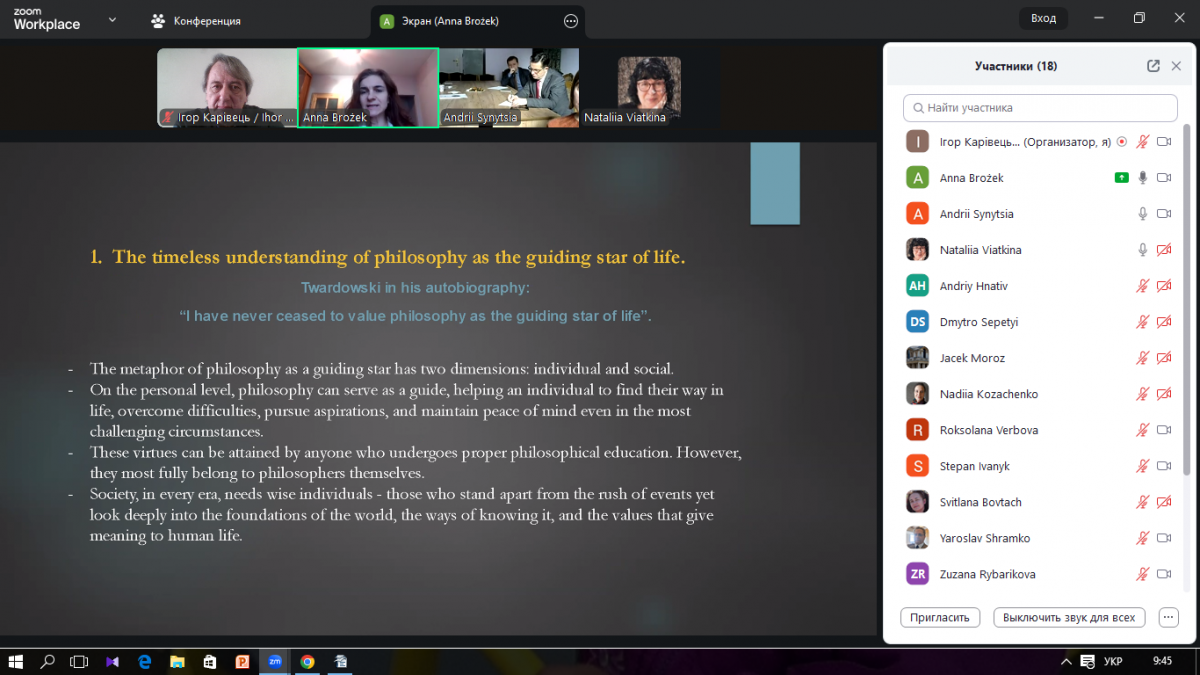
Task: Open the Zoom Workplace dropdown arrow
Action: (x=111, y=20)
